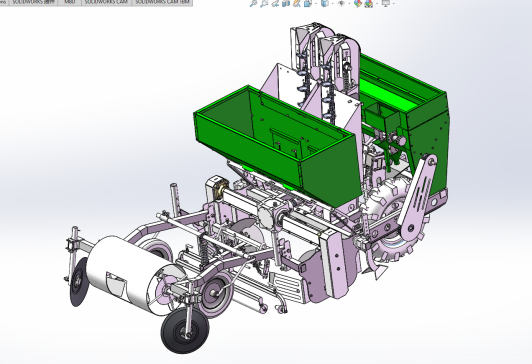
Task: Open the View Orientation cube icon
Action: pyautogui.click(x=308, y=3)
